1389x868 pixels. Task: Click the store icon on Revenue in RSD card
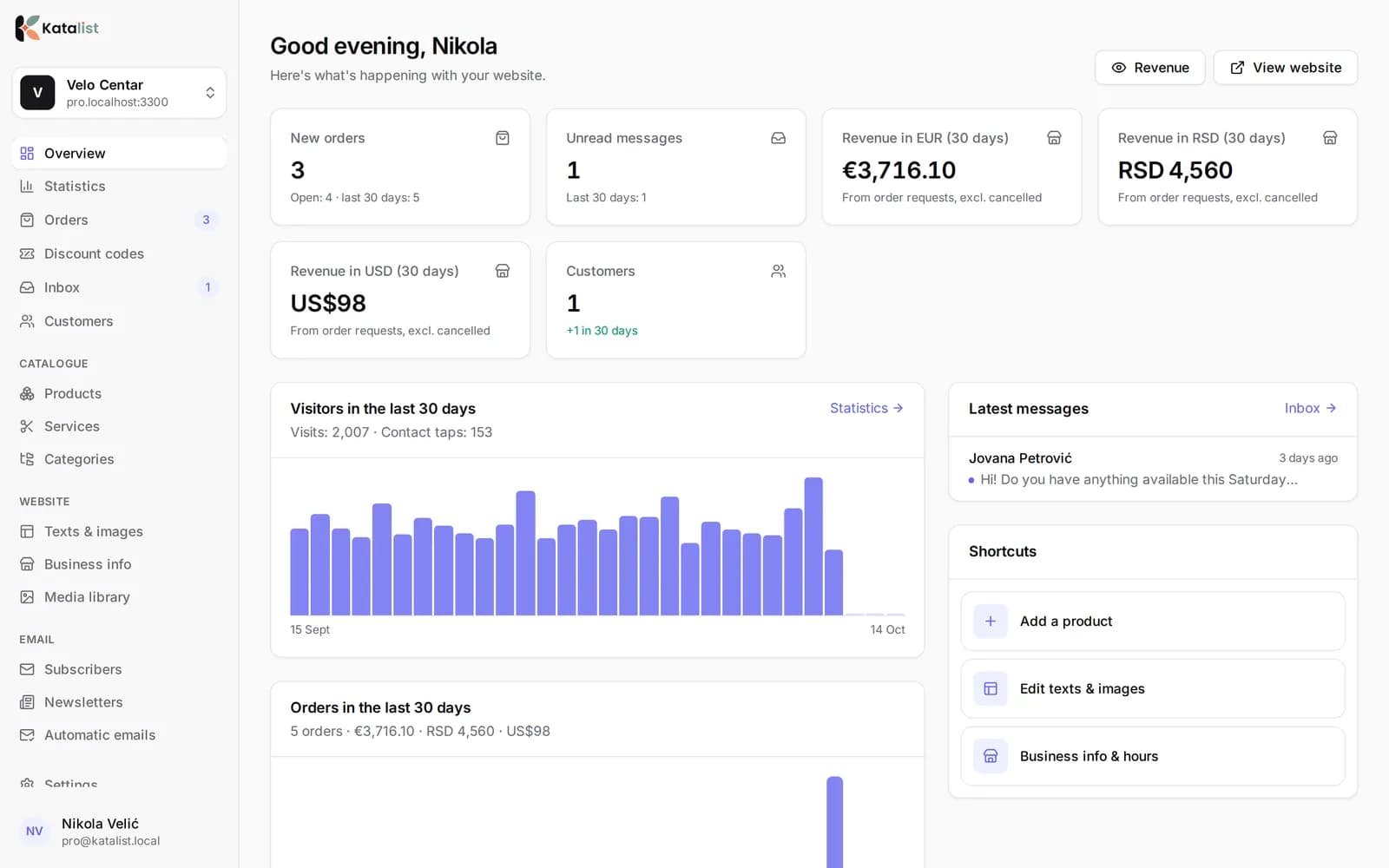(1330, 138)
